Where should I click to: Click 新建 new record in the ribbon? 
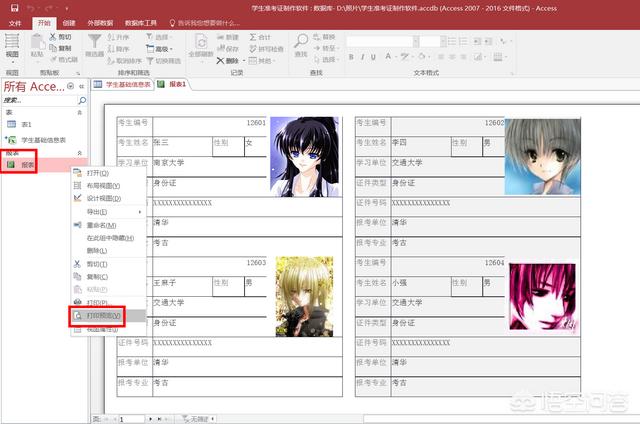[228, 37]
